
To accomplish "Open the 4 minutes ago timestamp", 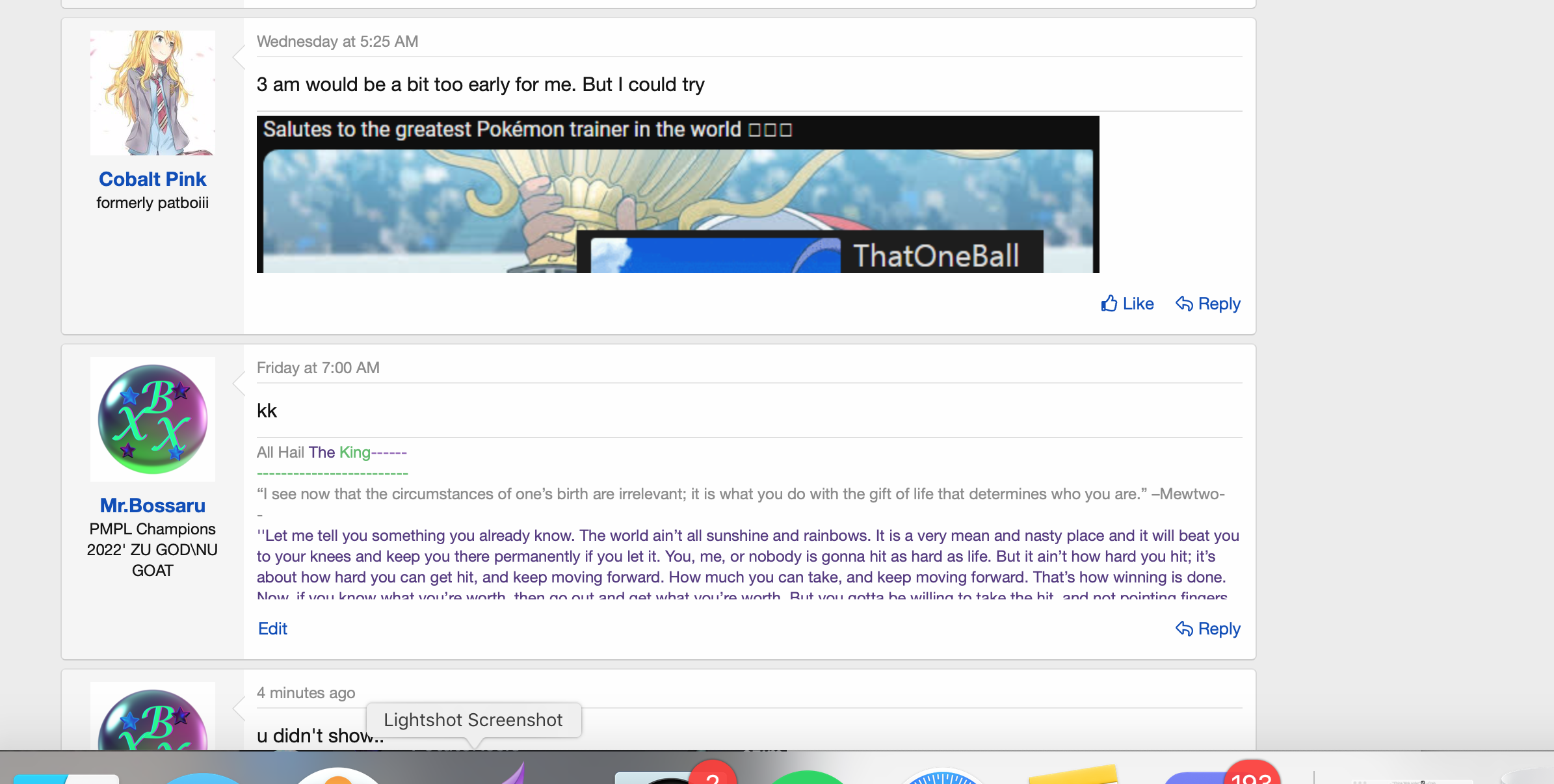I will [306, 693].
